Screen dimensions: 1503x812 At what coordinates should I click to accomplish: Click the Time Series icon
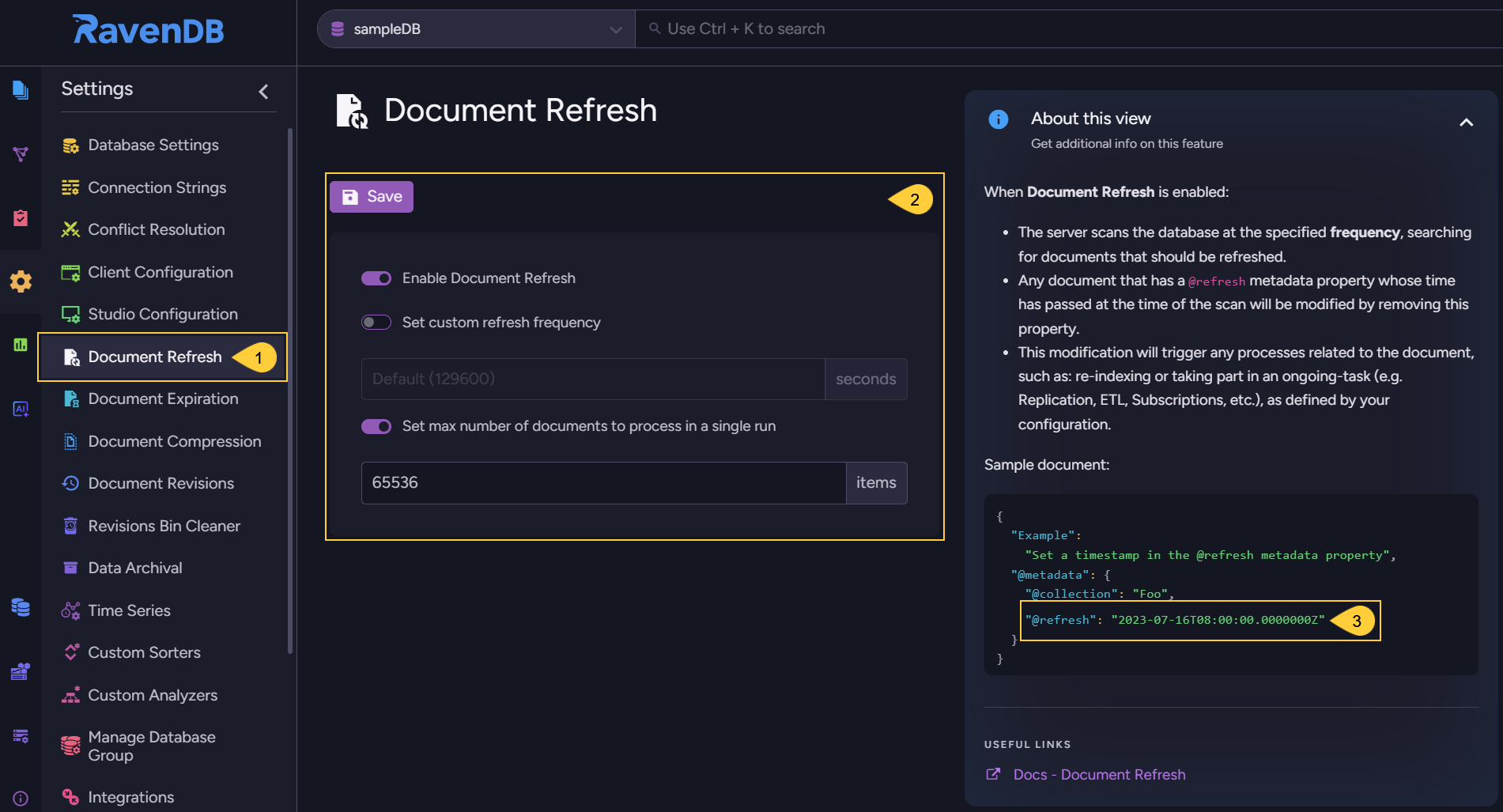70,610
